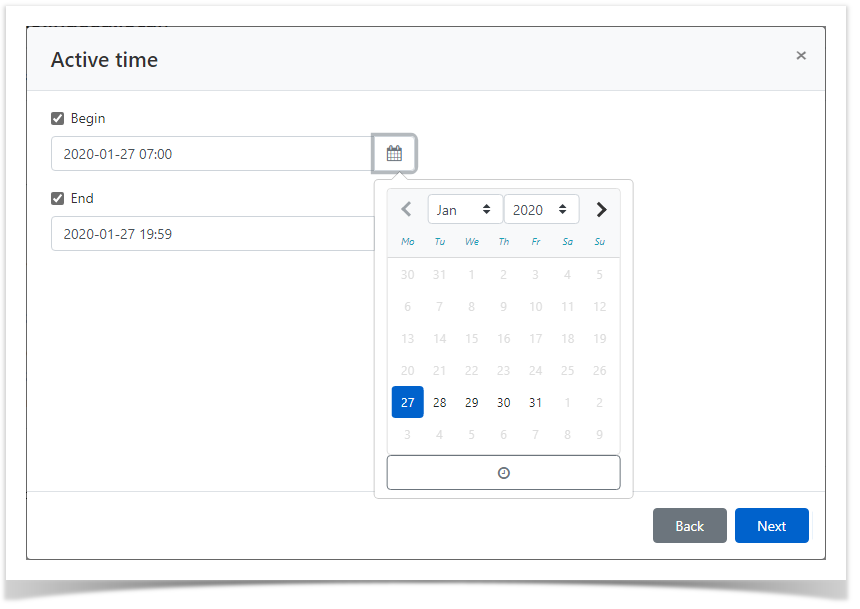Advance to February using next month arrow

(601, 209)
